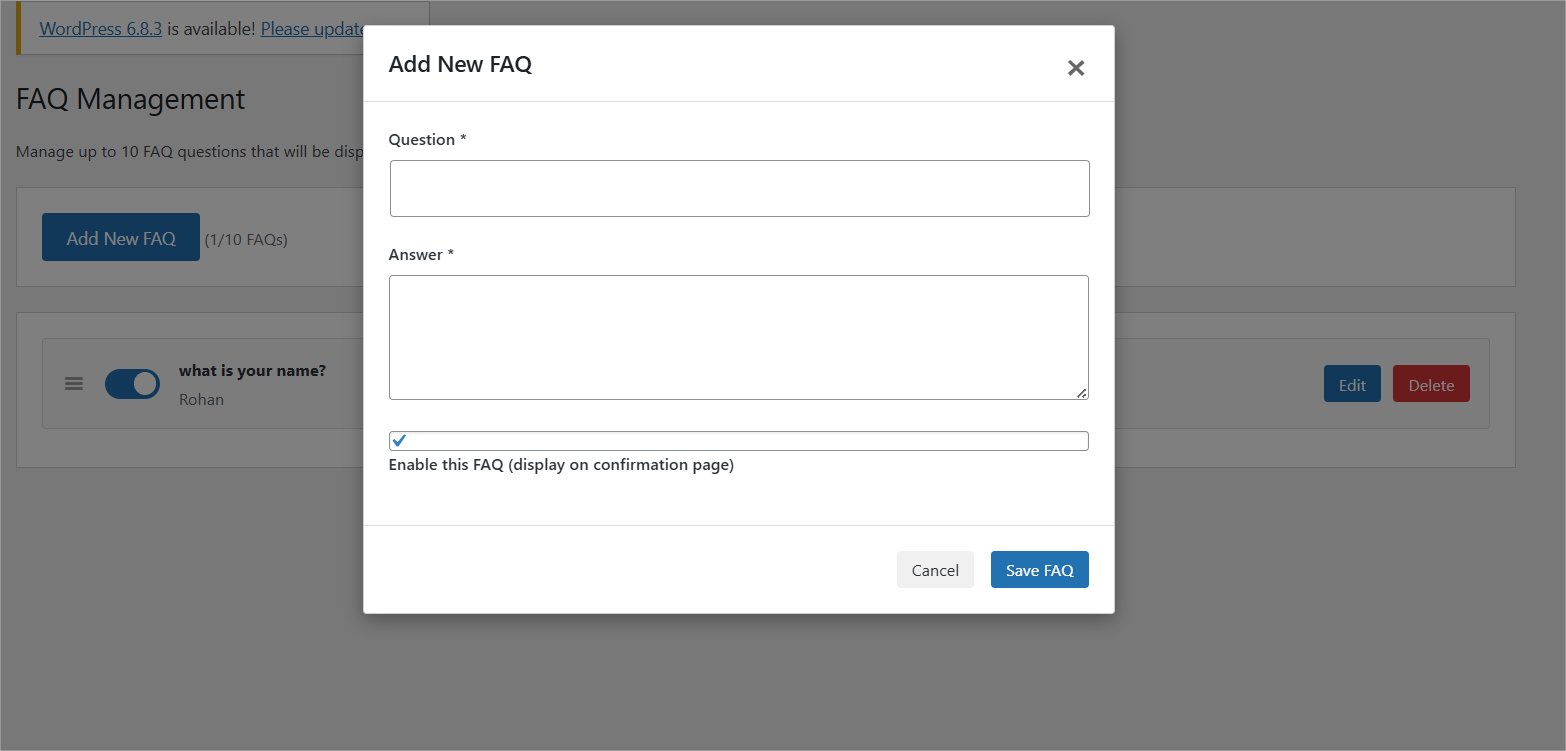The image size is (1566, 751).
Task: Click the "(1/10 FAQs)" count label
Action: point(247,239)
